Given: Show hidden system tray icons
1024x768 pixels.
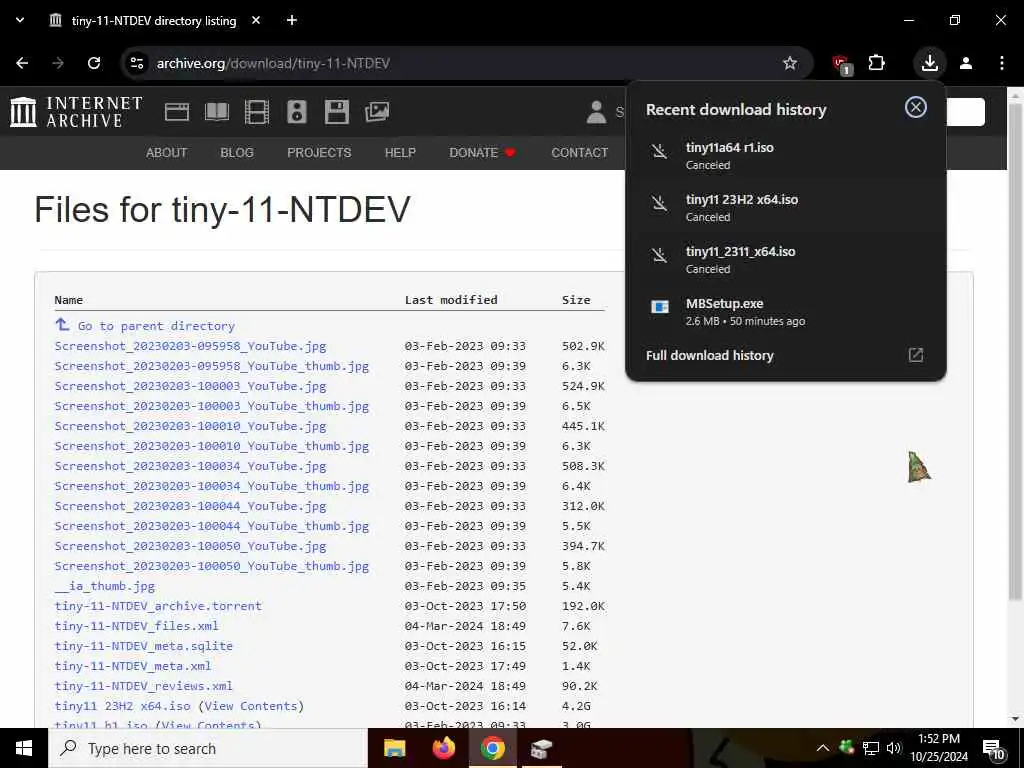Looking at the screenshot, I should click(x=823, y=748).
